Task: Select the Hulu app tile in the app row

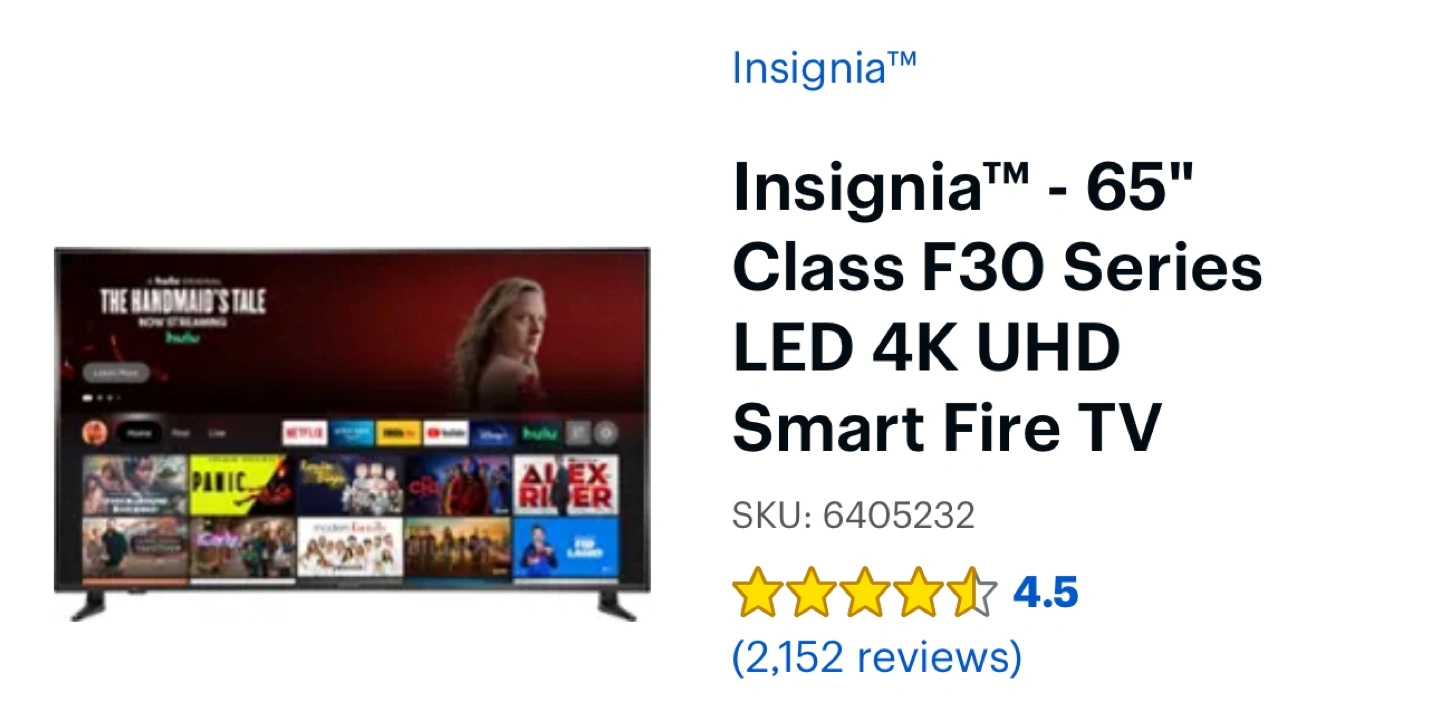Action: coord(539,433)
